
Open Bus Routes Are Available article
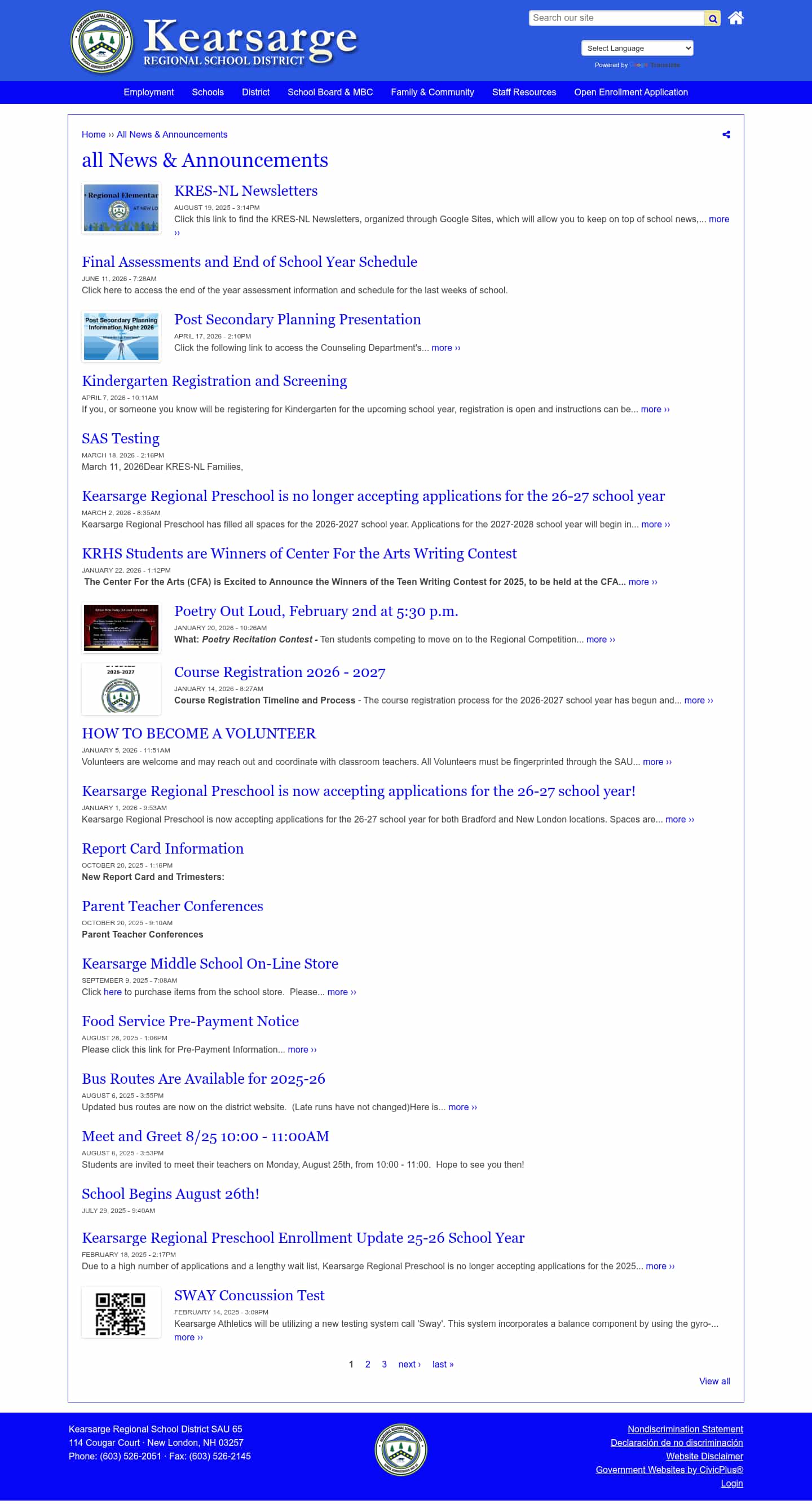pos(203,1079)
